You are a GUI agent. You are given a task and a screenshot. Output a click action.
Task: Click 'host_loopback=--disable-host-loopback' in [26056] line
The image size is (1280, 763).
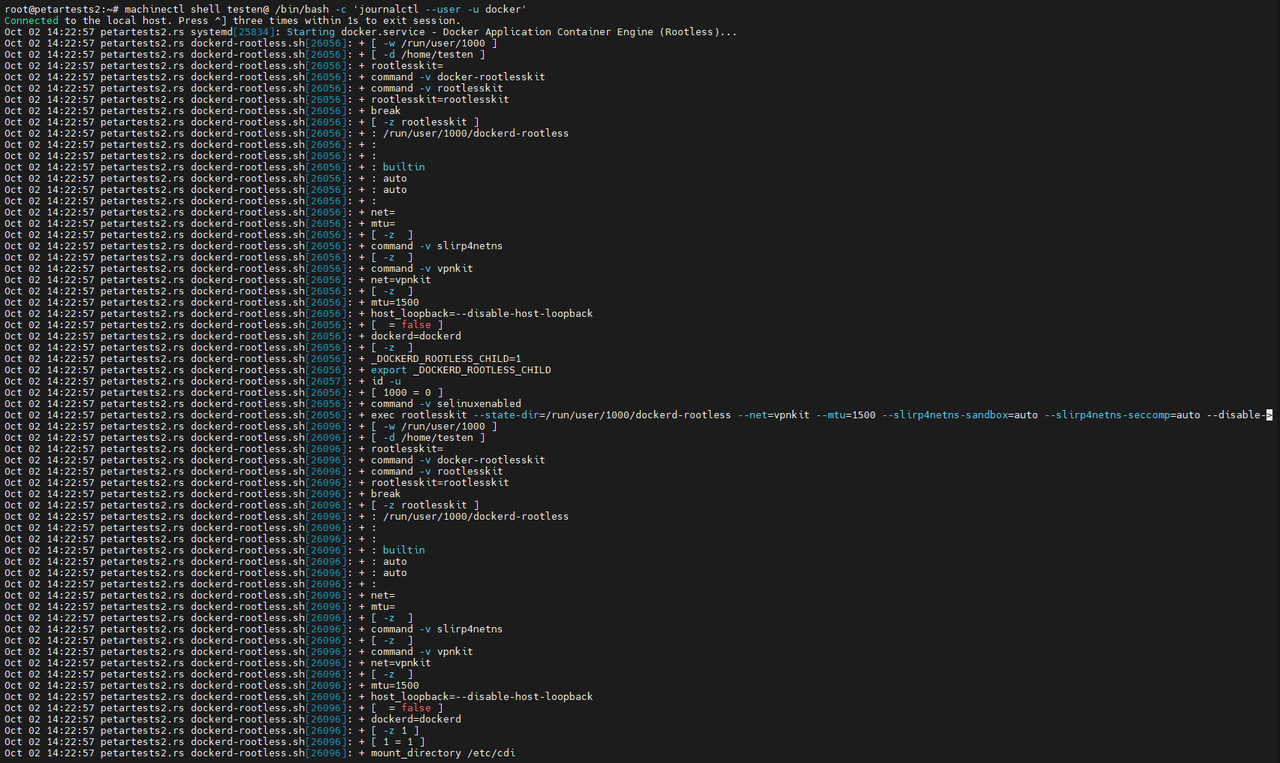(x=482, y=314)
